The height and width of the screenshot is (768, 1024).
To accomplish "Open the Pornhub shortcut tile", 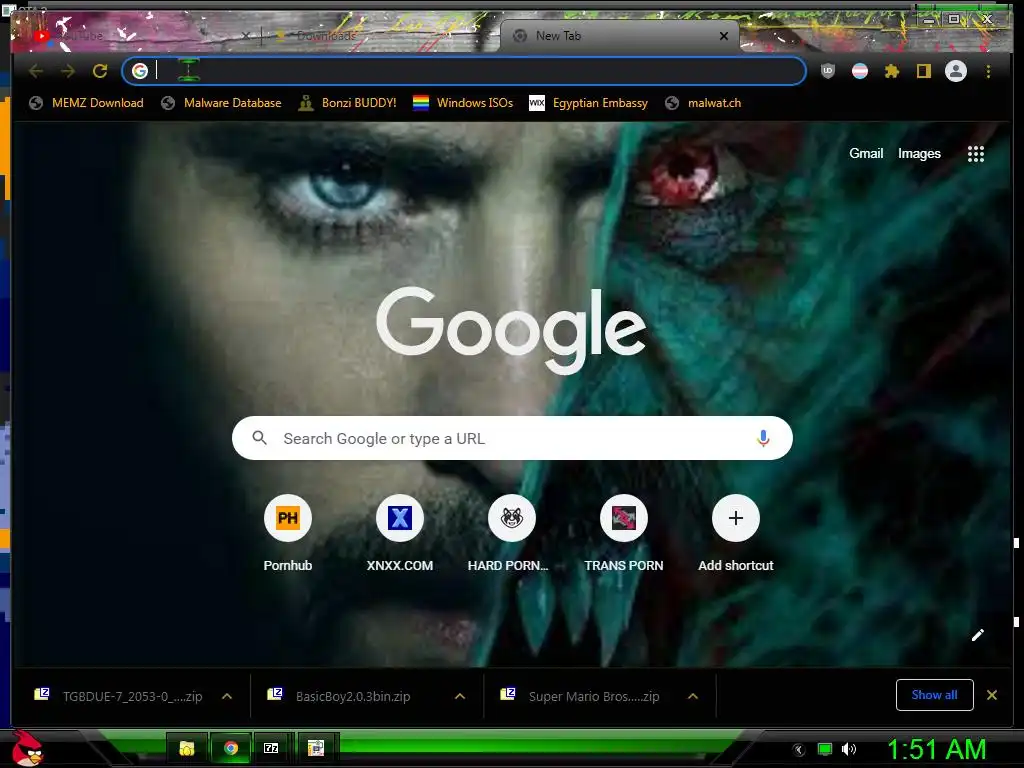I will tap(288, 534).
